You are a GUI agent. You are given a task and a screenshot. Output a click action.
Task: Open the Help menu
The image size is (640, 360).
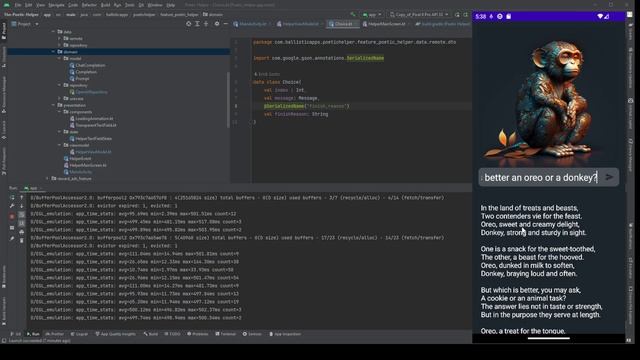point(171,5)
